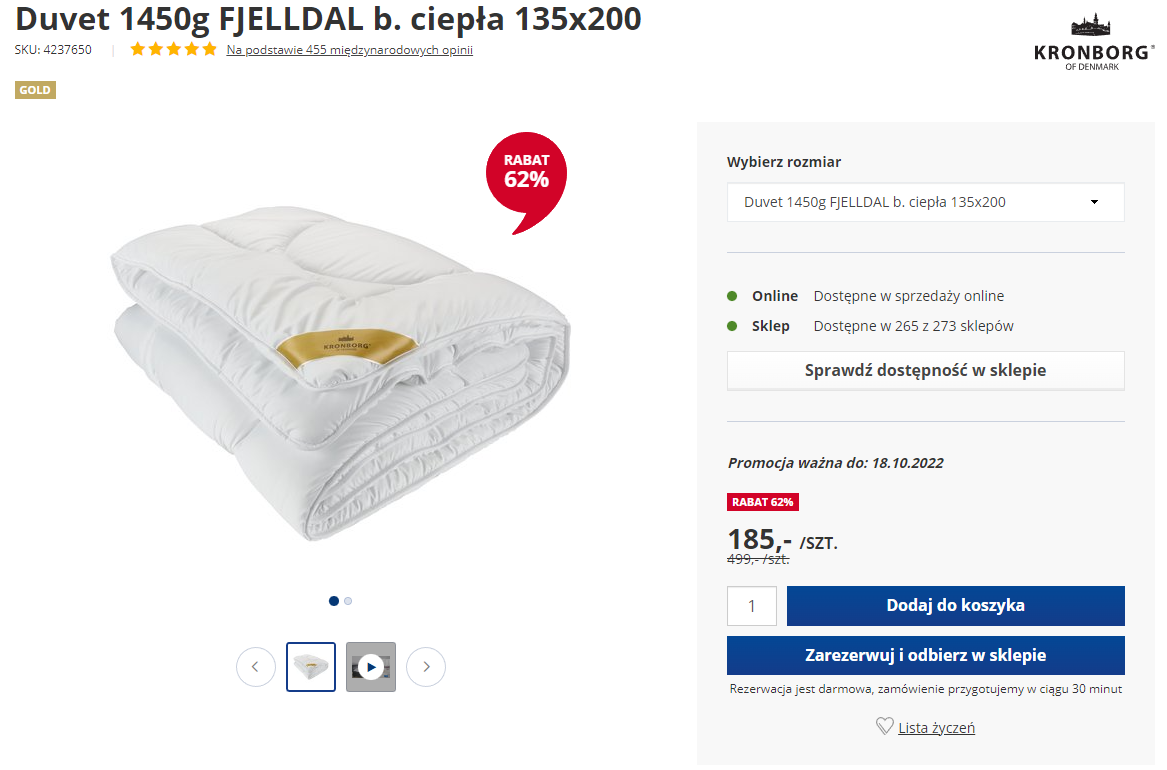Open reviews link for 455 international opinions
Screen dimensions: 1167x770
point(349,50)
